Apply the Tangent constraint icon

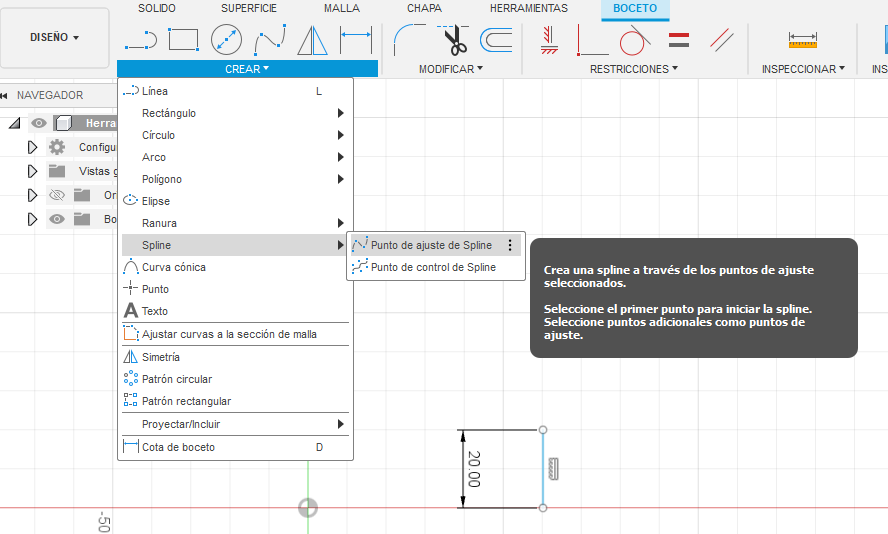click(635, 40)
